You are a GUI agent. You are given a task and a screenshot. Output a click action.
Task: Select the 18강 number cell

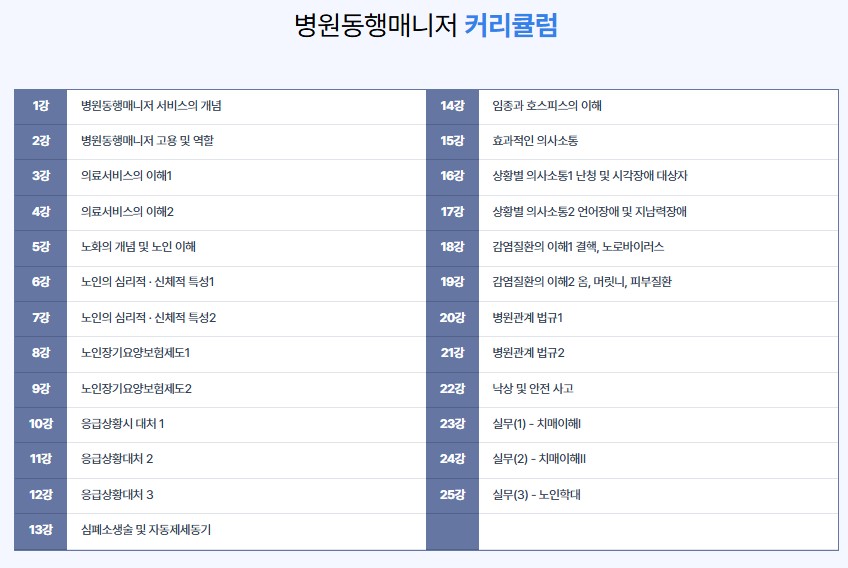452,247
